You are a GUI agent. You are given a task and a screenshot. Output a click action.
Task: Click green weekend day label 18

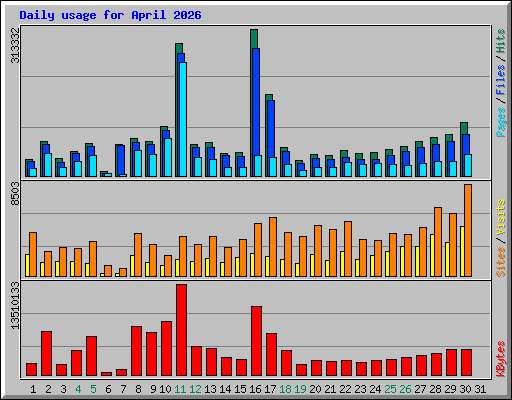click(285, 389)
